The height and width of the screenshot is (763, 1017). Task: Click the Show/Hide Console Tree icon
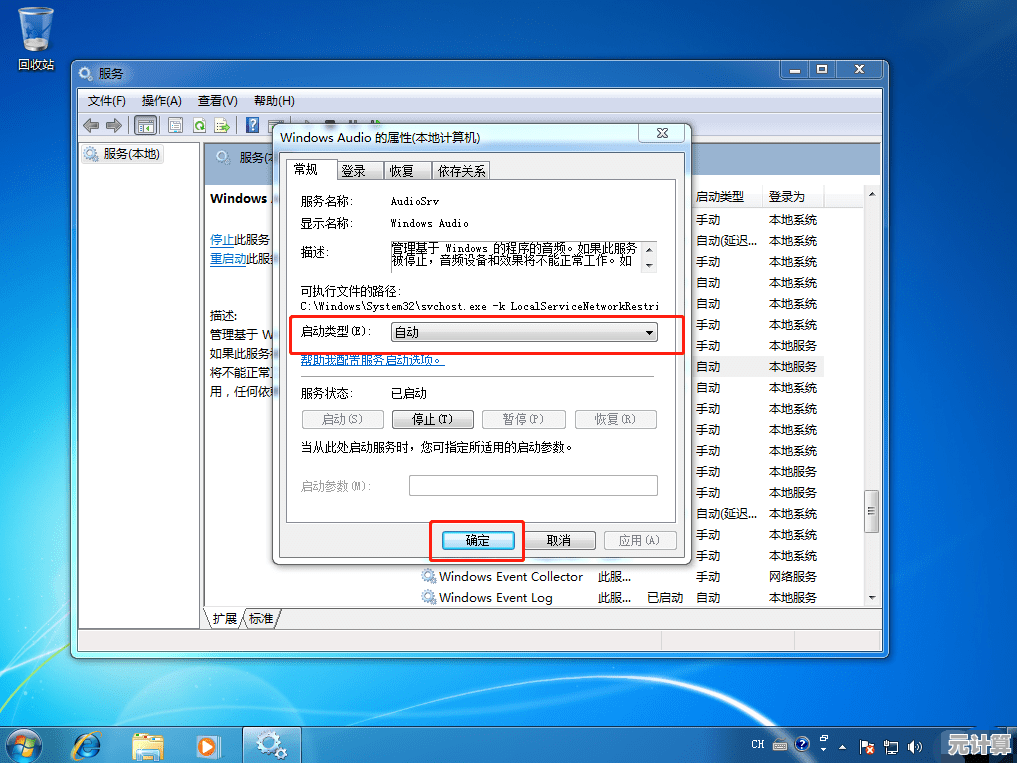146,126
